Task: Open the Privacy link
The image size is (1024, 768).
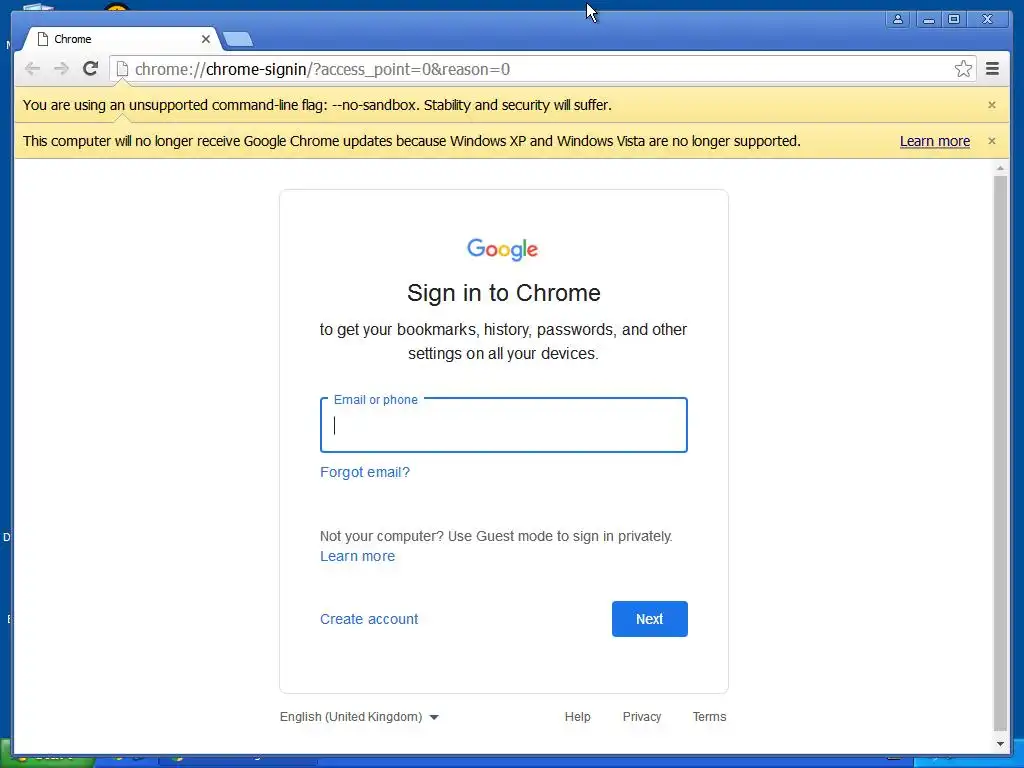Action: pos(642,716)
